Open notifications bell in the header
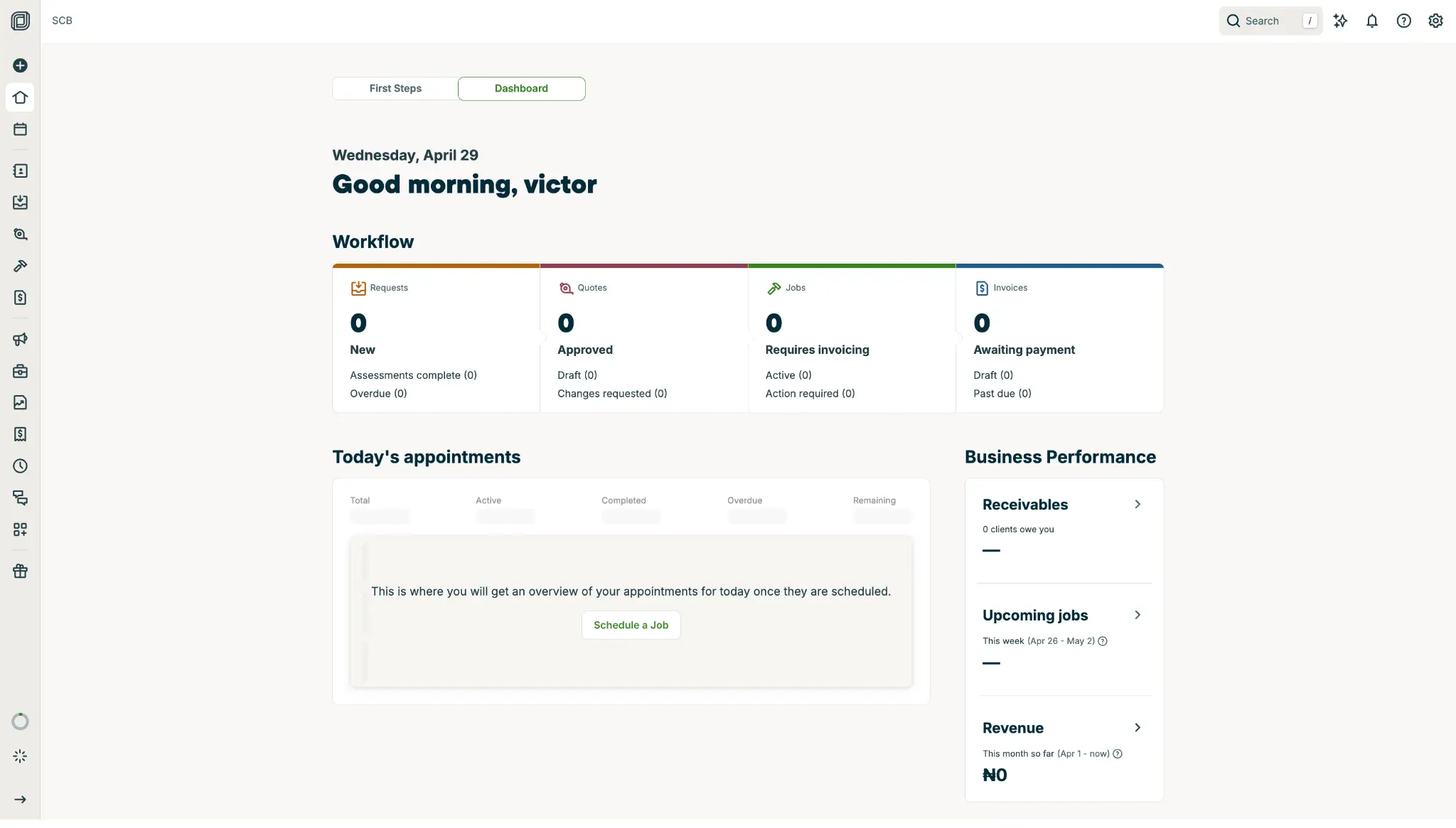Image resolution: width=1456 pixels, height=828 pixels. [1372, 21]
